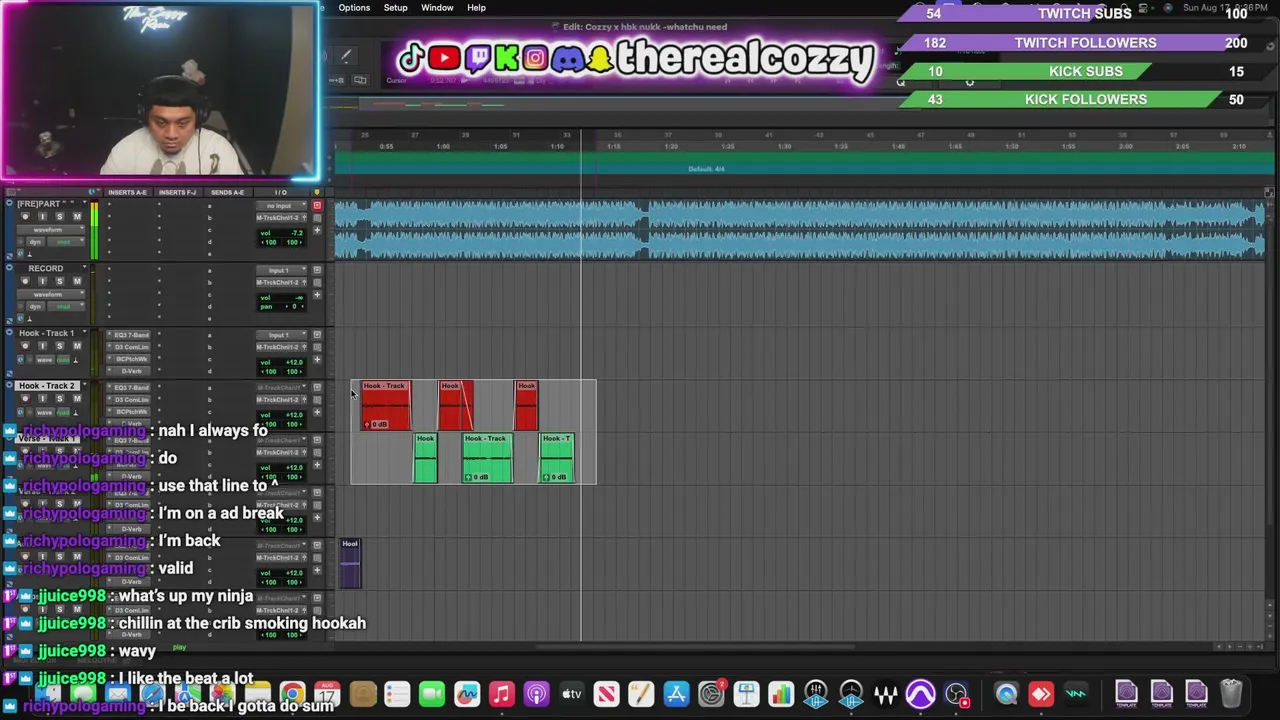Solo Hook - Track 1
Viewport: 1280px width, 720px height.
(x=60, y=346)
